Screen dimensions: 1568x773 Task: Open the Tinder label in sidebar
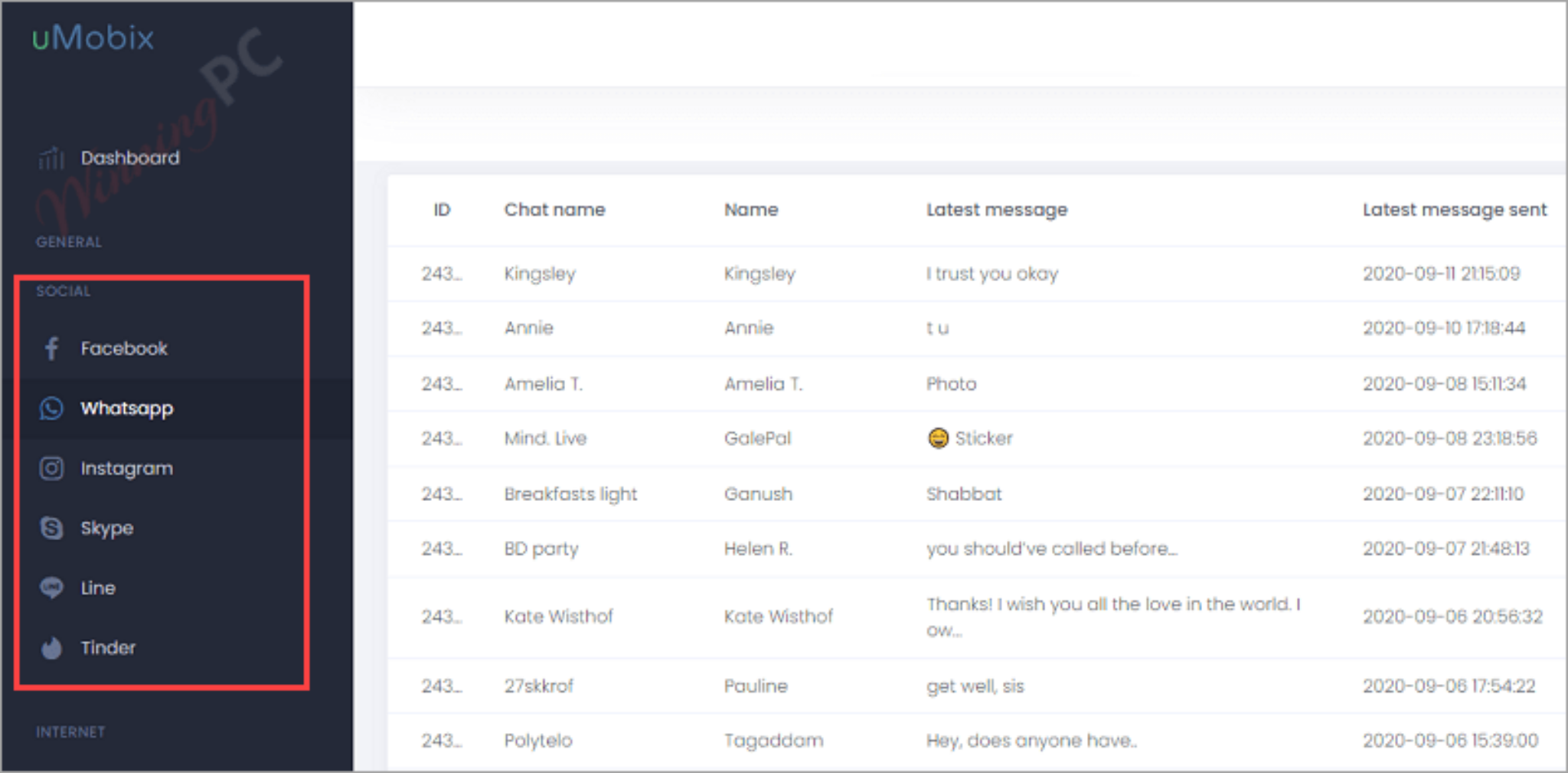[x=108, y=647]
